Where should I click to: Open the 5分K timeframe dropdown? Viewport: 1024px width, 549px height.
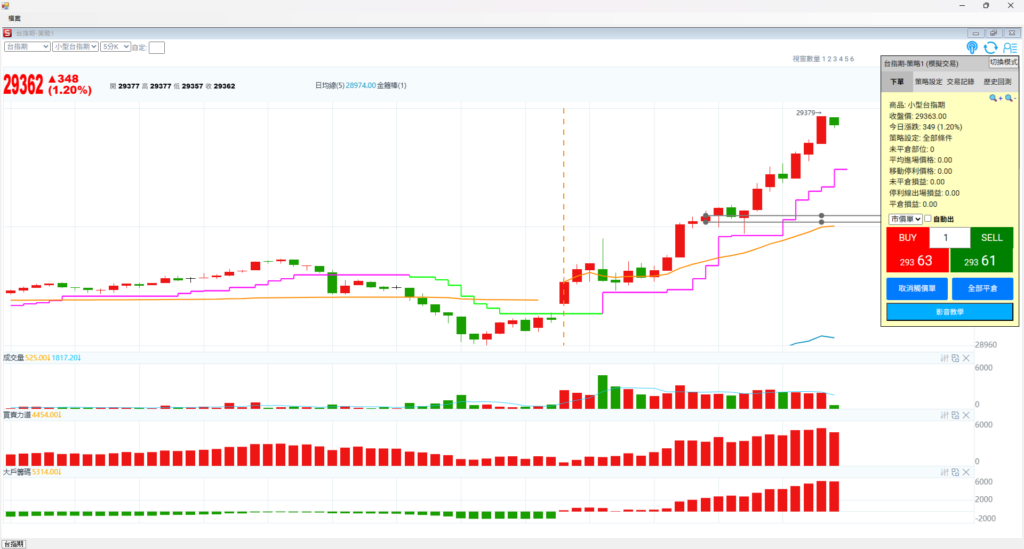point(115,47)
